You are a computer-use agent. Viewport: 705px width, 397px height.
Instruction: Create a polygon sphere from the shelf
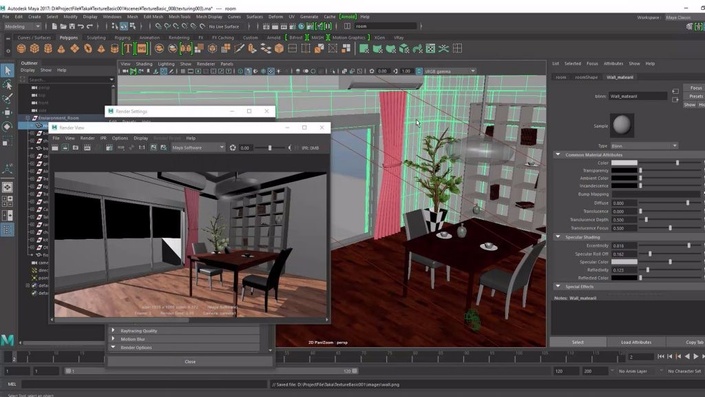[x=21, y=49]
